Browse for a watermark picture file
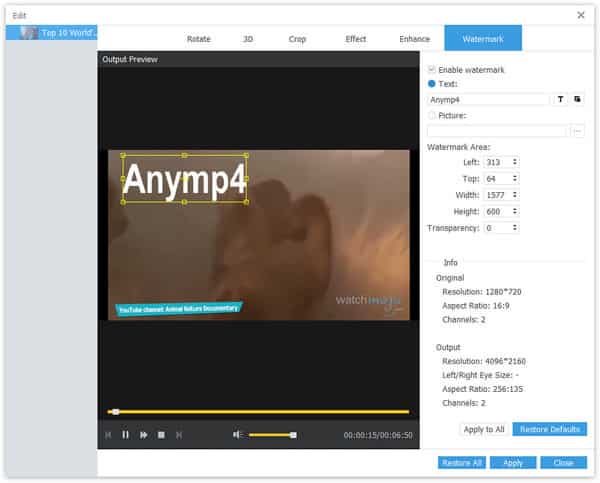The image size is (600, 483). [x=578, y=131]
